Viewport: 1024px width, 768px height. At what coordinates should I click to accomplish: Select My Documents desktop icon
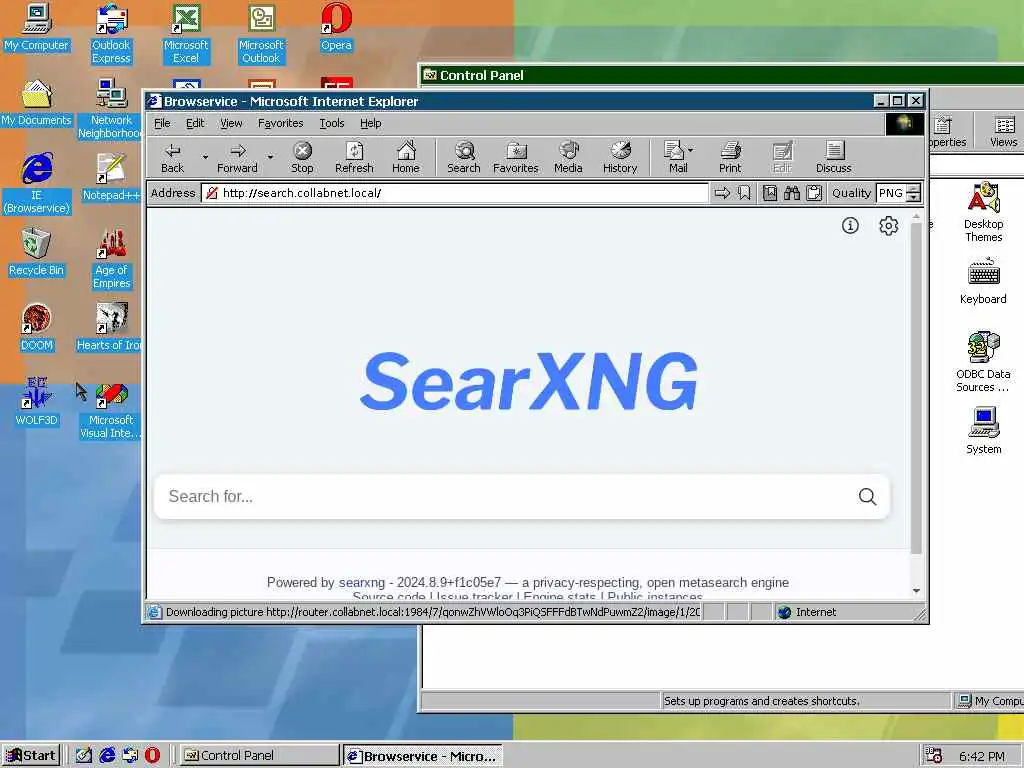coord(37,103)
